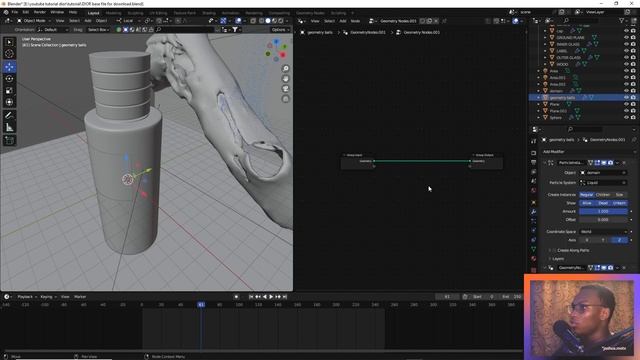This screenshot has width=640, height=360.
Task: Hide the Sphere object in outliner
Action: 626,118
